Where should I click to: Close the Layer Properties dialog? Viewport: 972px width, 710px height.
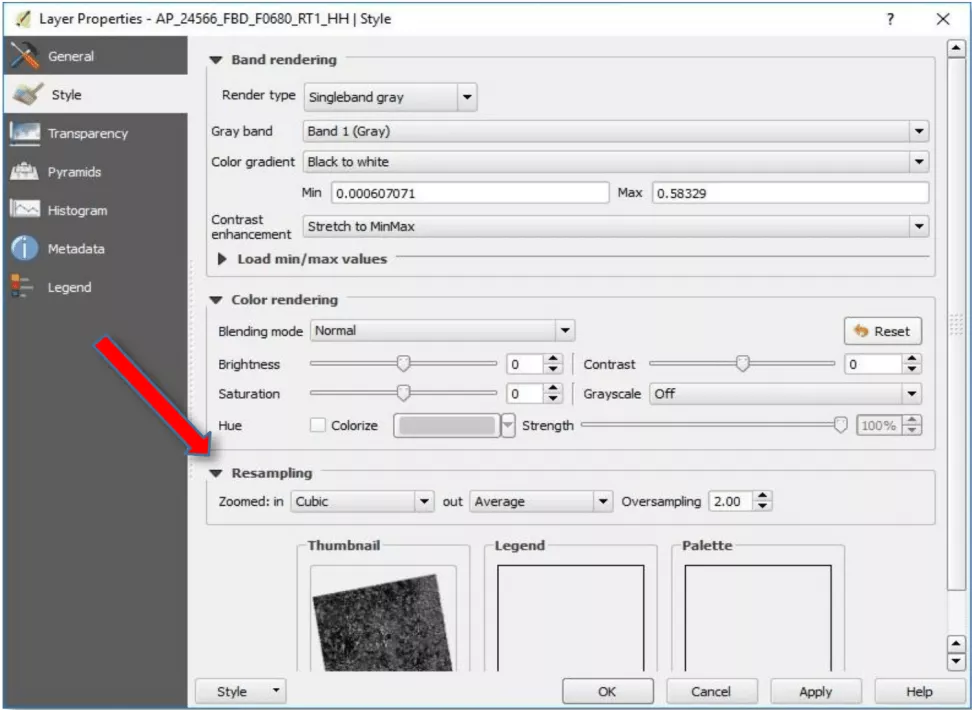943,19
